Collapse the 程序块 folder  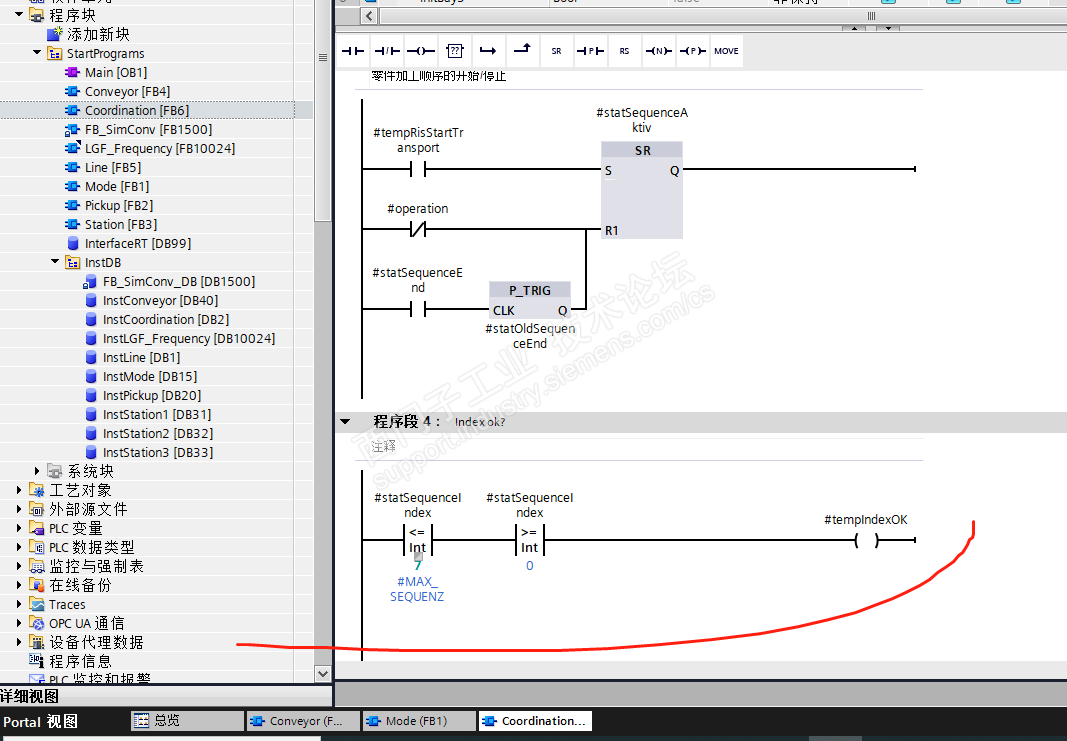[x=19, y=14]
